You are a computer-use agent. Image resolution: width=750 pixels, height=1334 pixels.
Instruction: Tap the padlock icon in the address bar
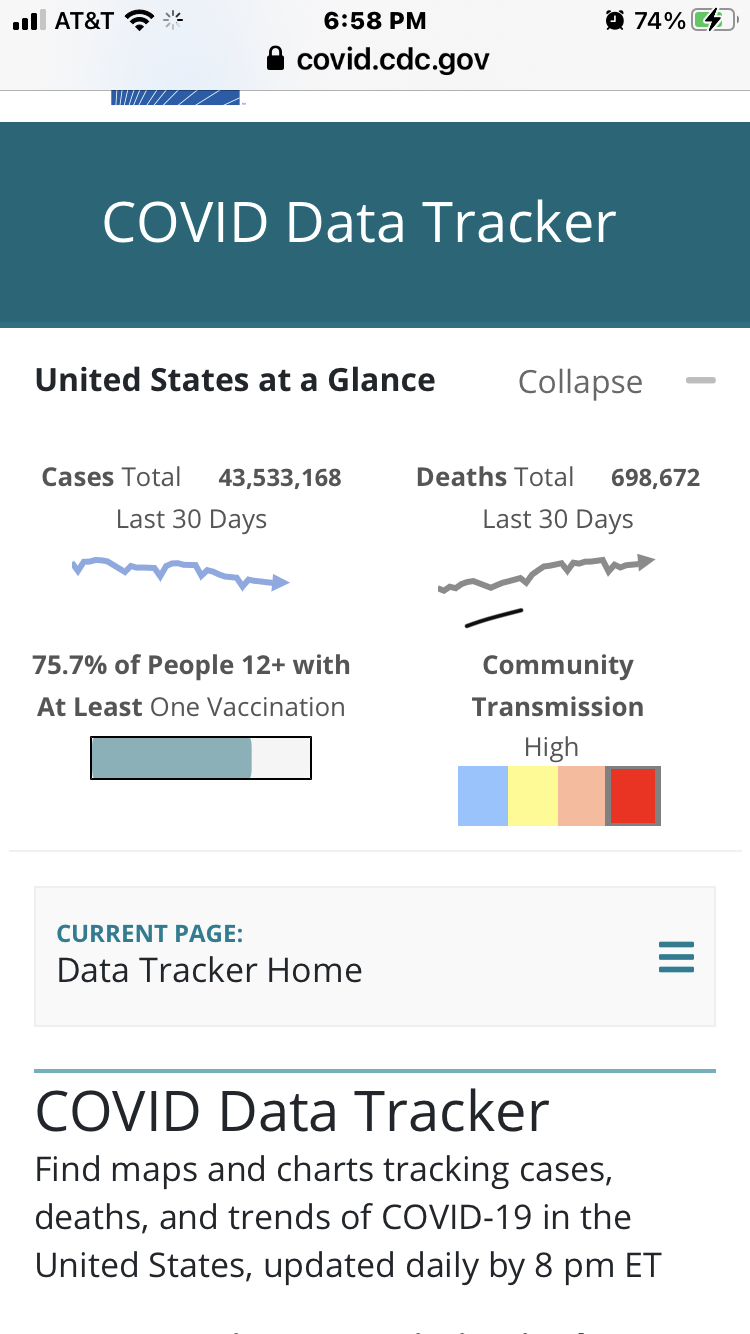pos(276,59)
